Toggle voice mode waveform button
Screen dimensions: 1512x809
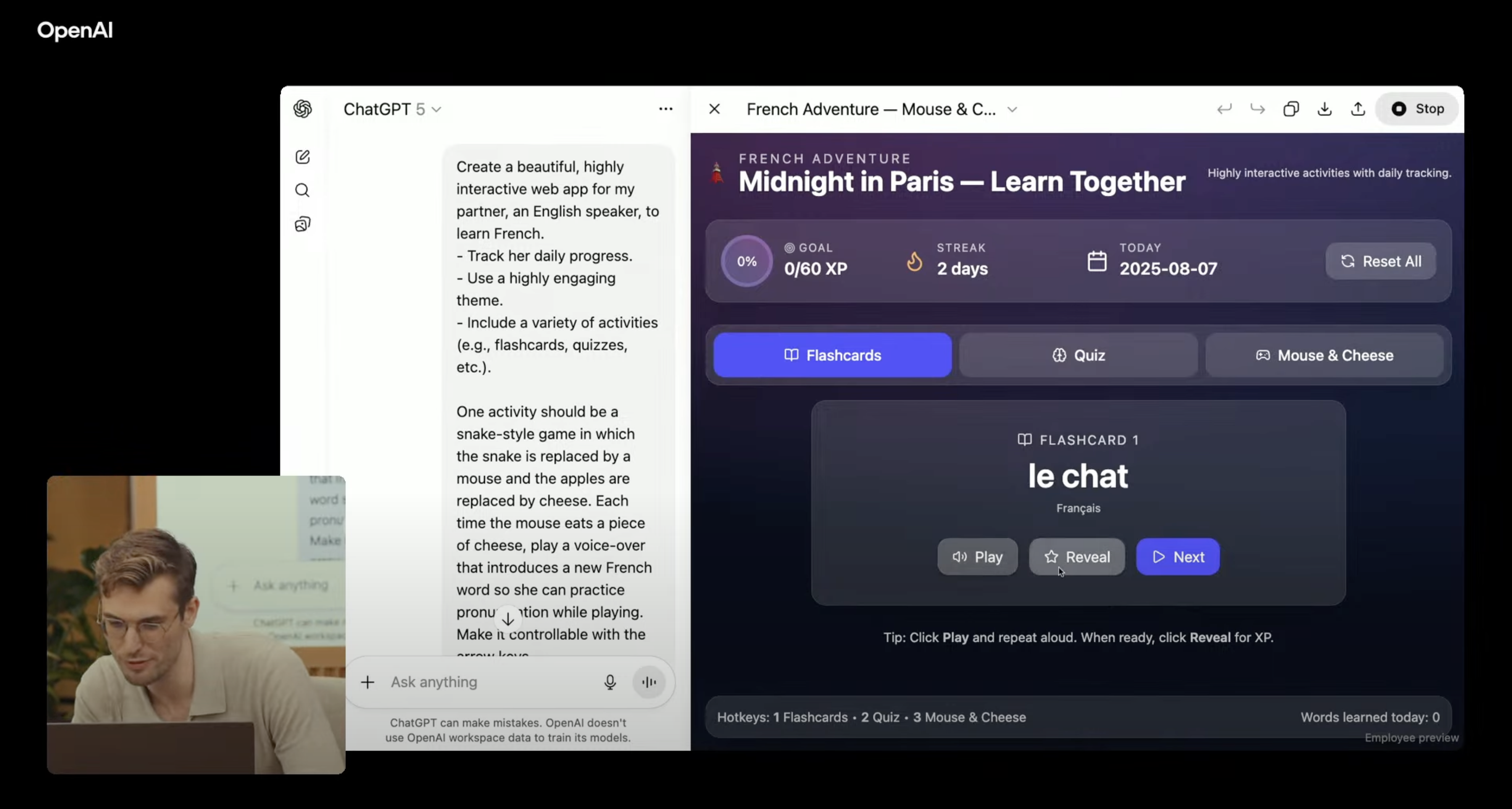click(x=648, y=682)
